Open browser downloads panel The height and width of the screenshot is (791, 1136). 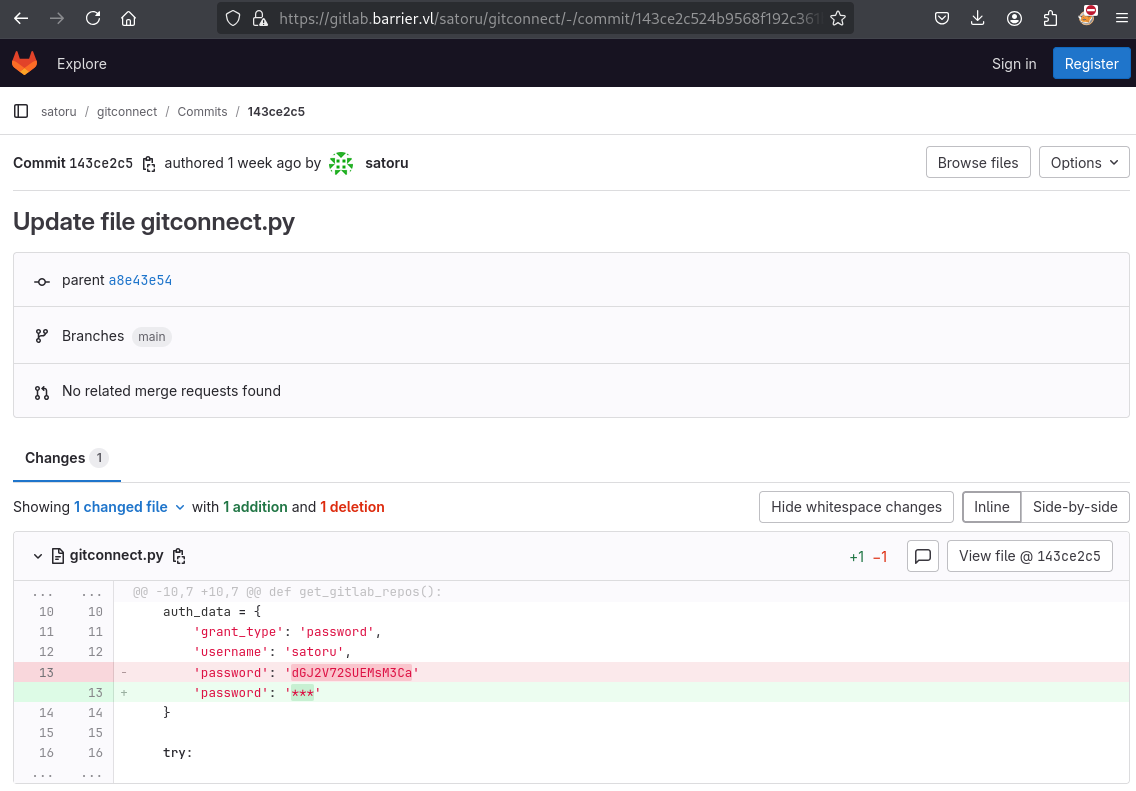(x=977, y=18)
